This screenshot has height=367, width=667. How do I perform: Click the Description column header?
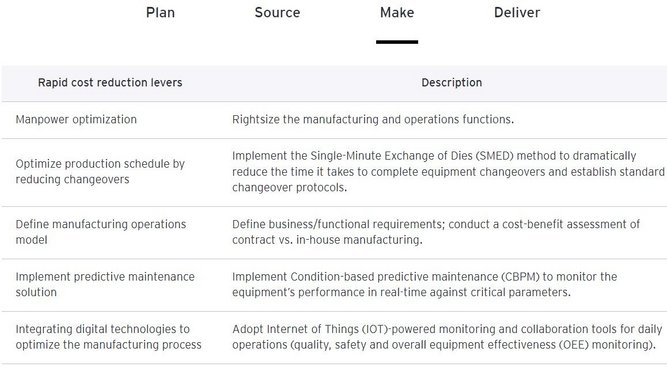pos(452,83)
